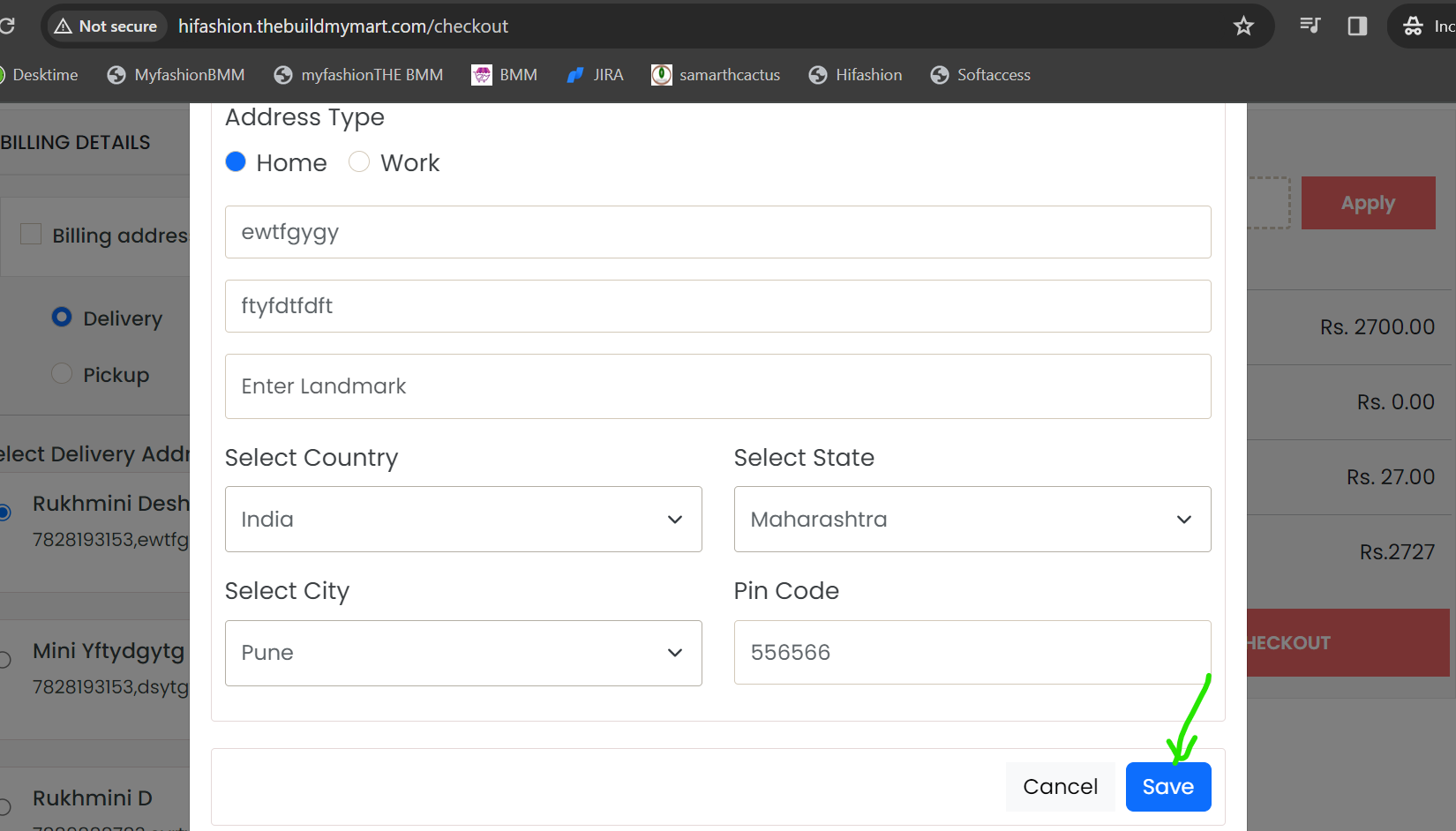Open the myfashionTHE BMM bookmark

tap(358, 75)
